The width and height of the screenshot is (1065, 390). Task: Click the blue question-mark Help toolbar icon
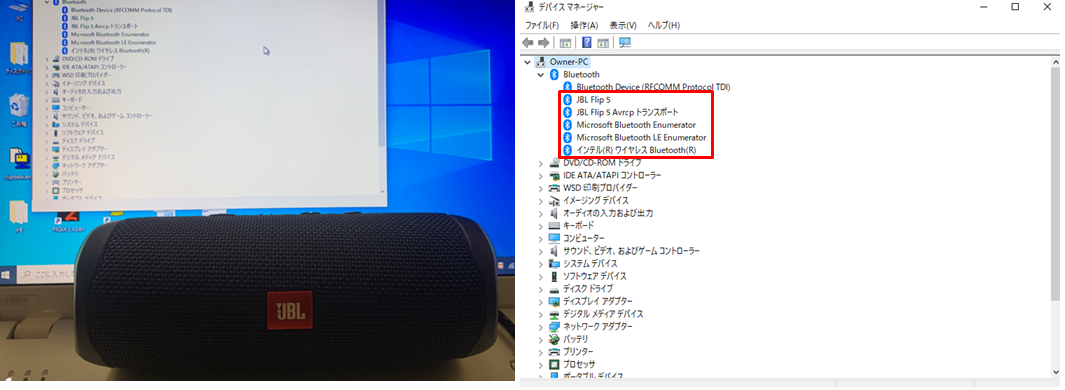pos(587,43)
